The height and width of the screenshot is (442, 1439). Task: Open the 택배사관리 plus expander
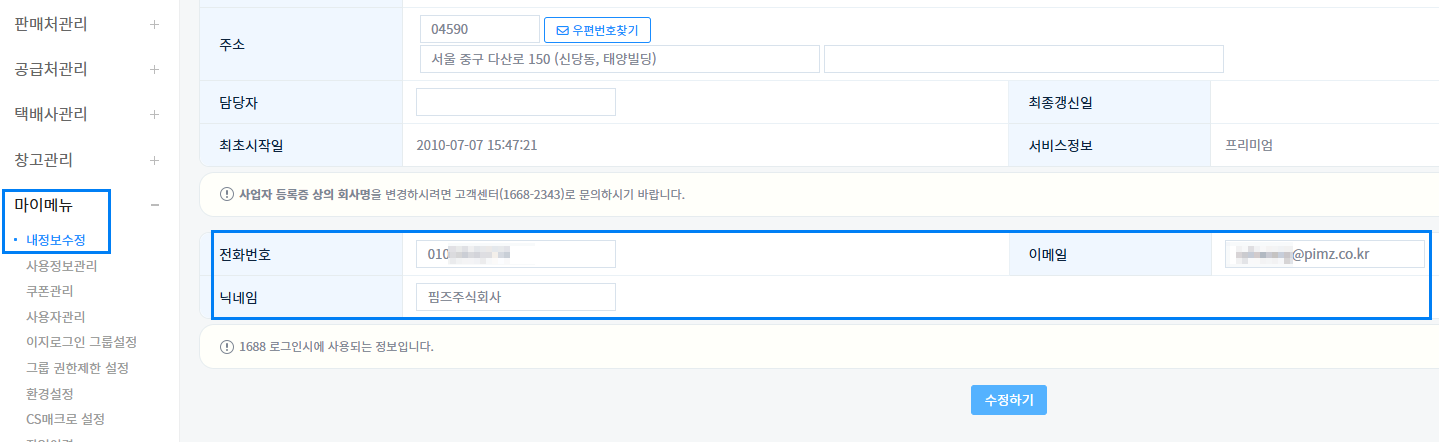coord(154,115)
